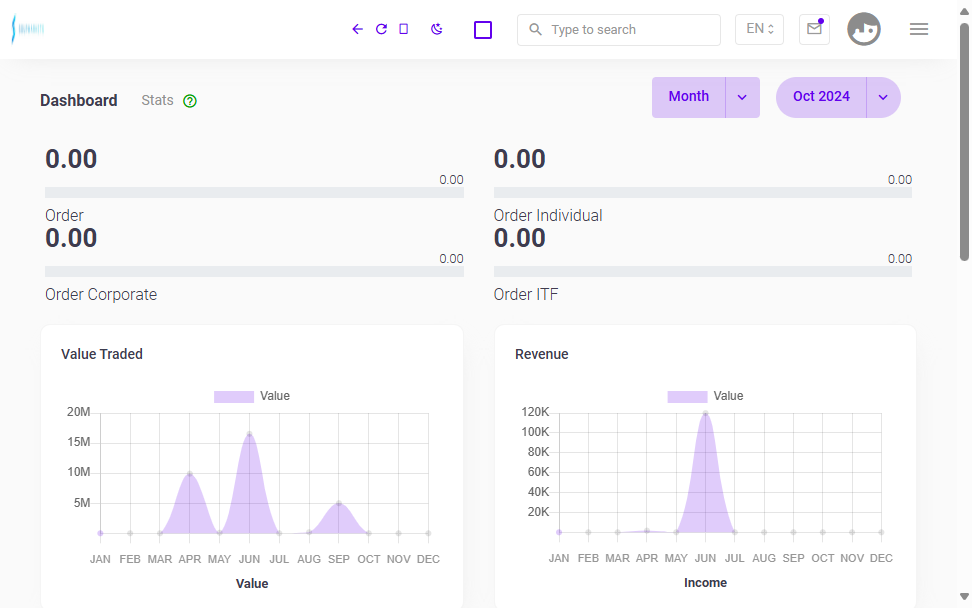This screenshot has height=608, width=972.
Task: Click the scrollbar down arrow
Action: pos(964,596)
